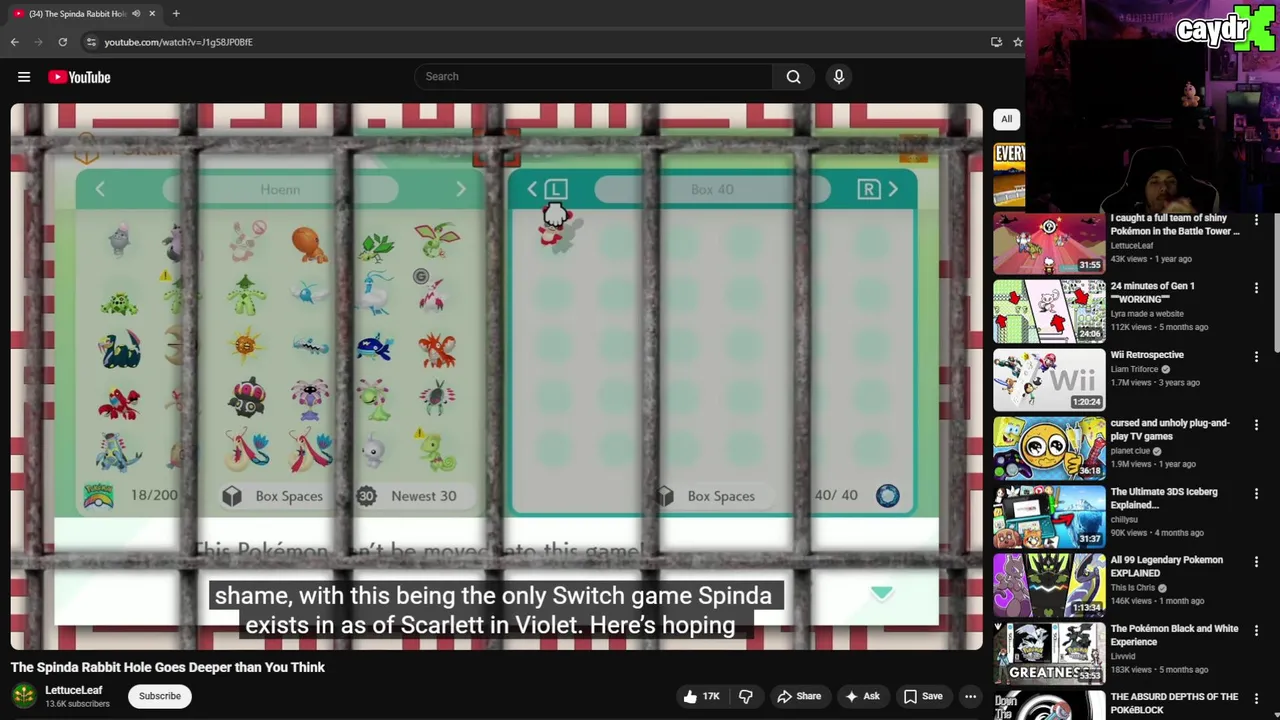Close the current browser tab
1280x720 pixels.
(152, 13)
